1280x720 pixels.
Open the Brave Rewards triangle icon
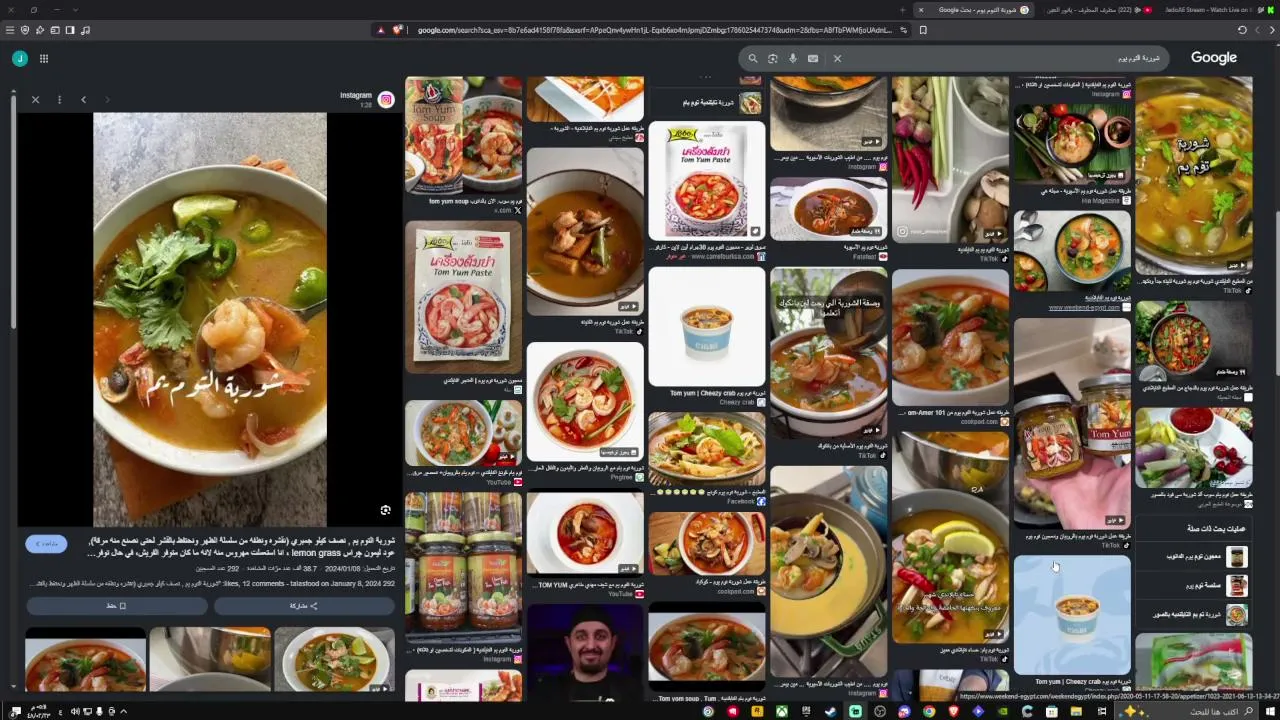[x=381, y=30]
